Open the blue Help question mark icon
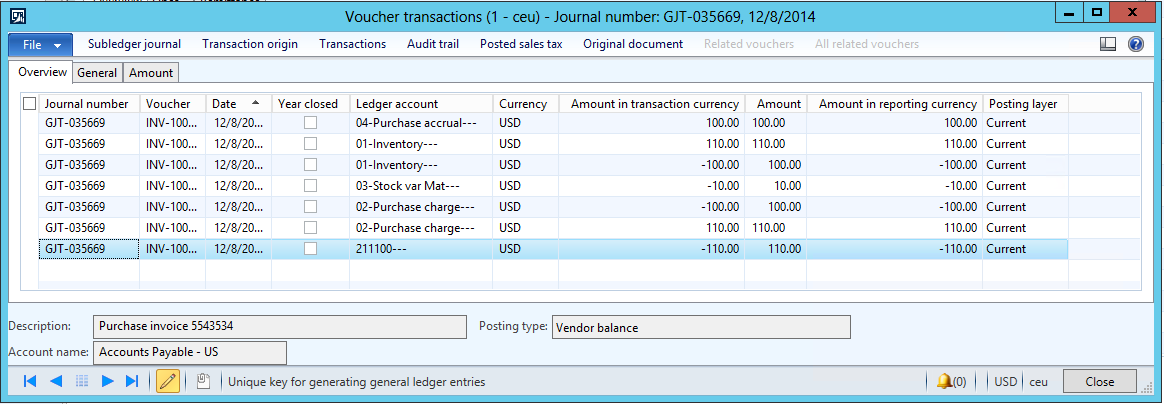The width and height of the screenshot is (1164, 404). tap(1135, 44)
